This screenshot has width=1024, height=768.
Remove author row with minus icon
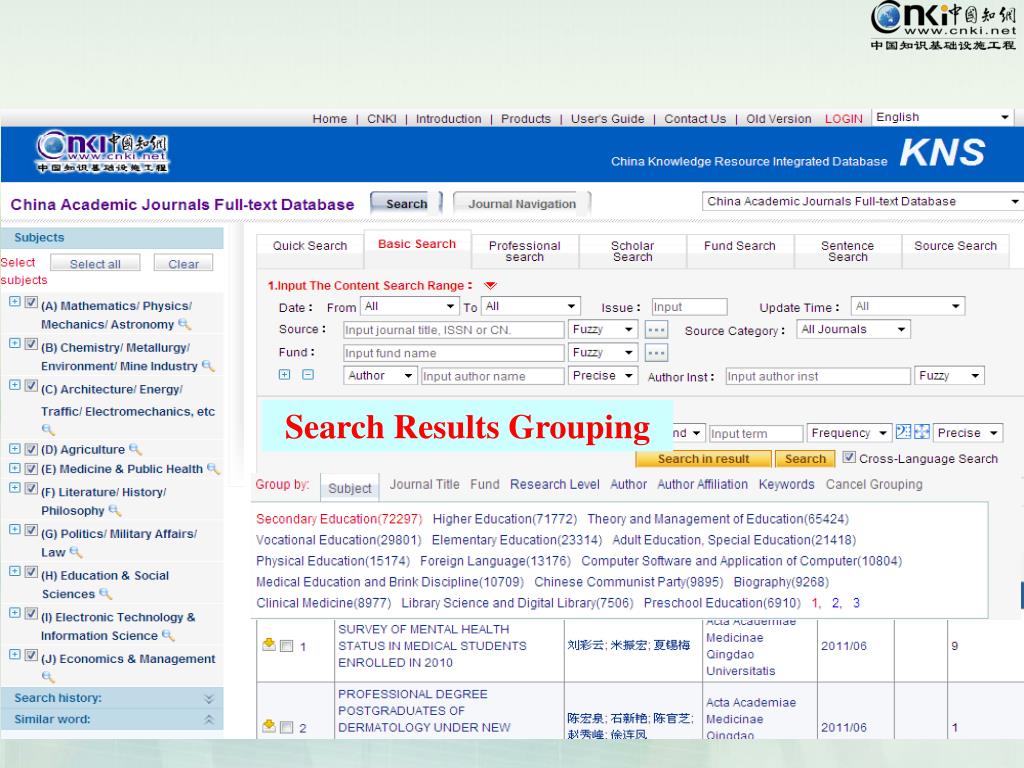pos(308,374)
